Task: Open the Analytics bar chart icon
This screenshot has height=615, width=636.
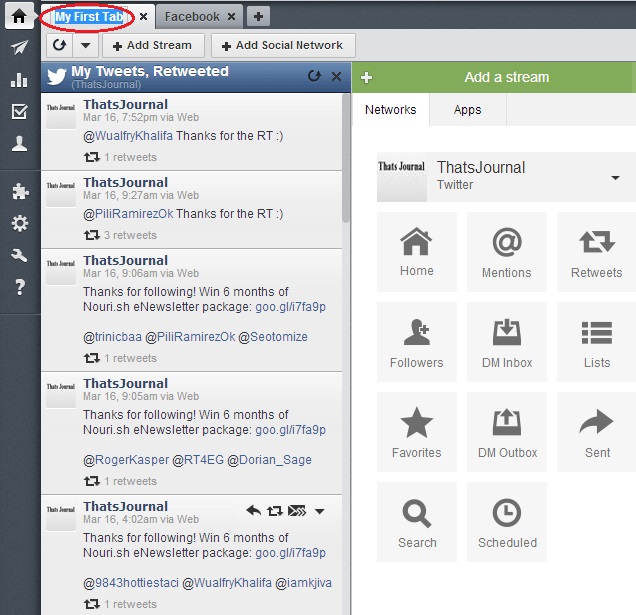Action: [19, 80]
